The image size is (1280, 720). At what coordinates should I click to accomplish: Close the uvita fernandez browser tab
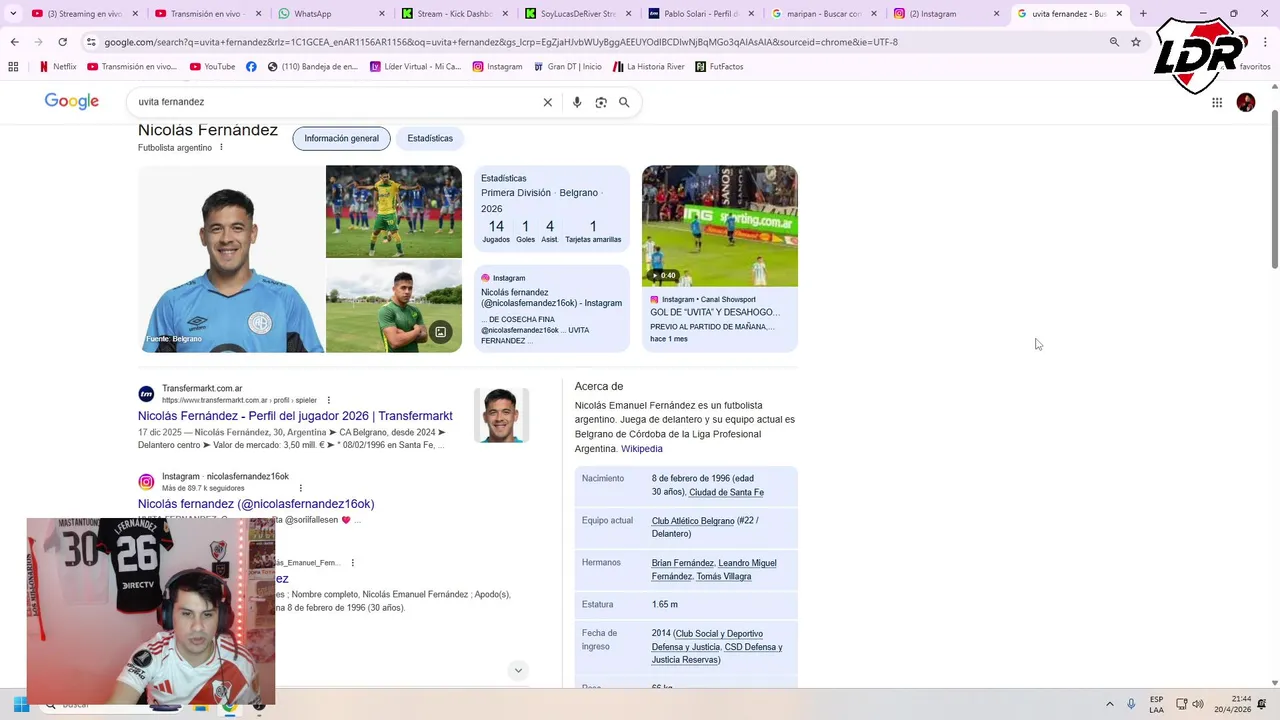(1120, 14)
